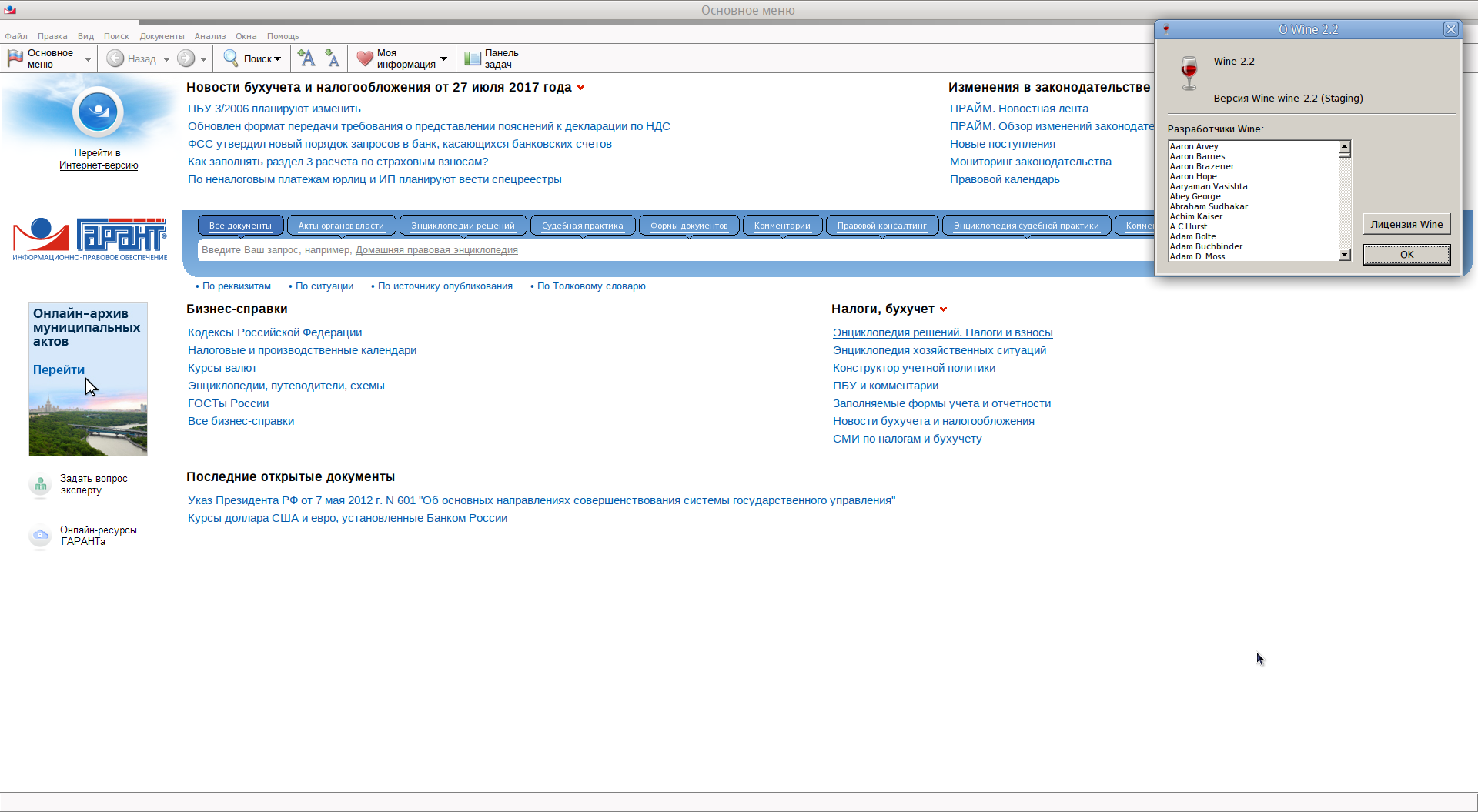Switch to Энциклопедия судебной практики tab
The image size is (1478, 812).
[1026, 226]
